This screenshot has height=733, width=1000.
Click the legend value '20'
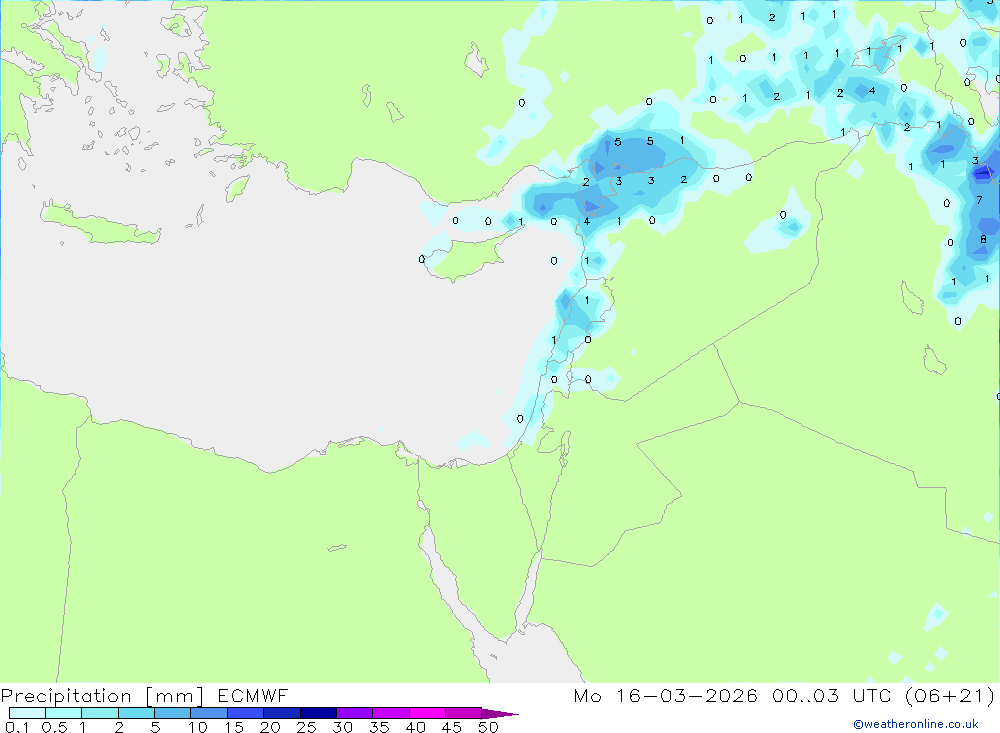coord(270,727)
